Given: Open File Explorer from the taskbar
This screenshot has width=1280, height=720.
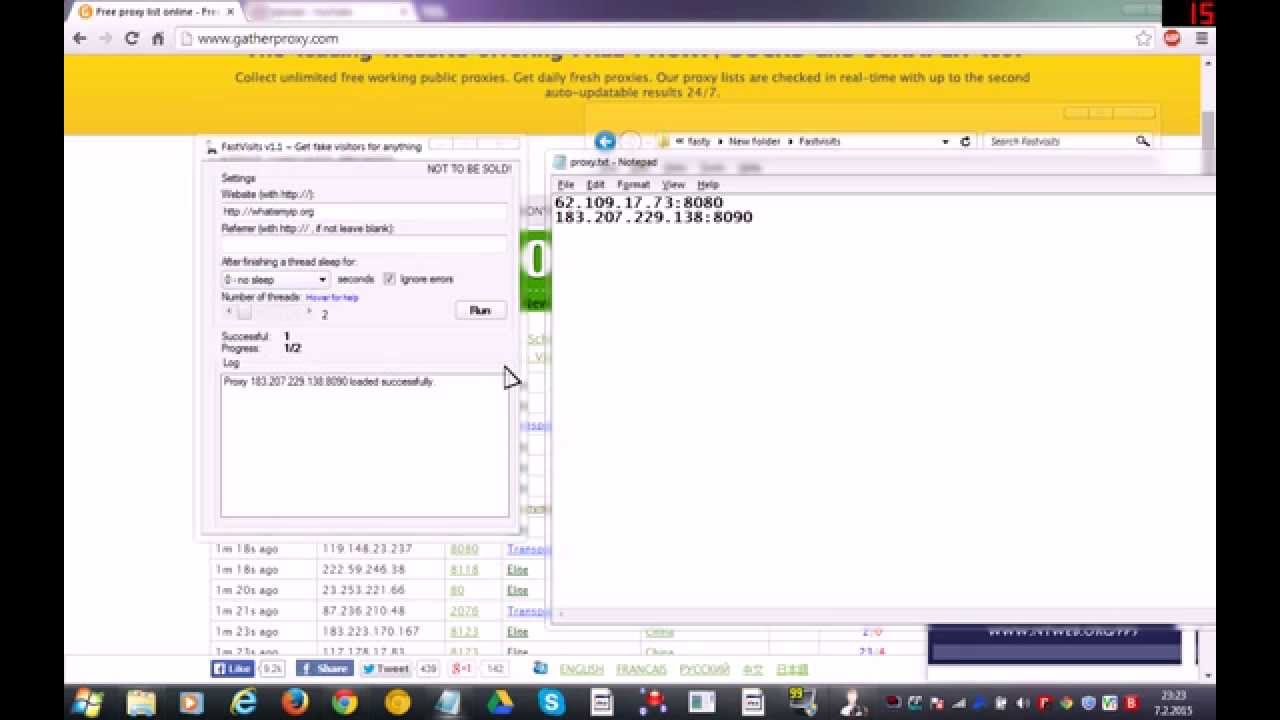Looking at the screenshot, I should pos(141,702).
